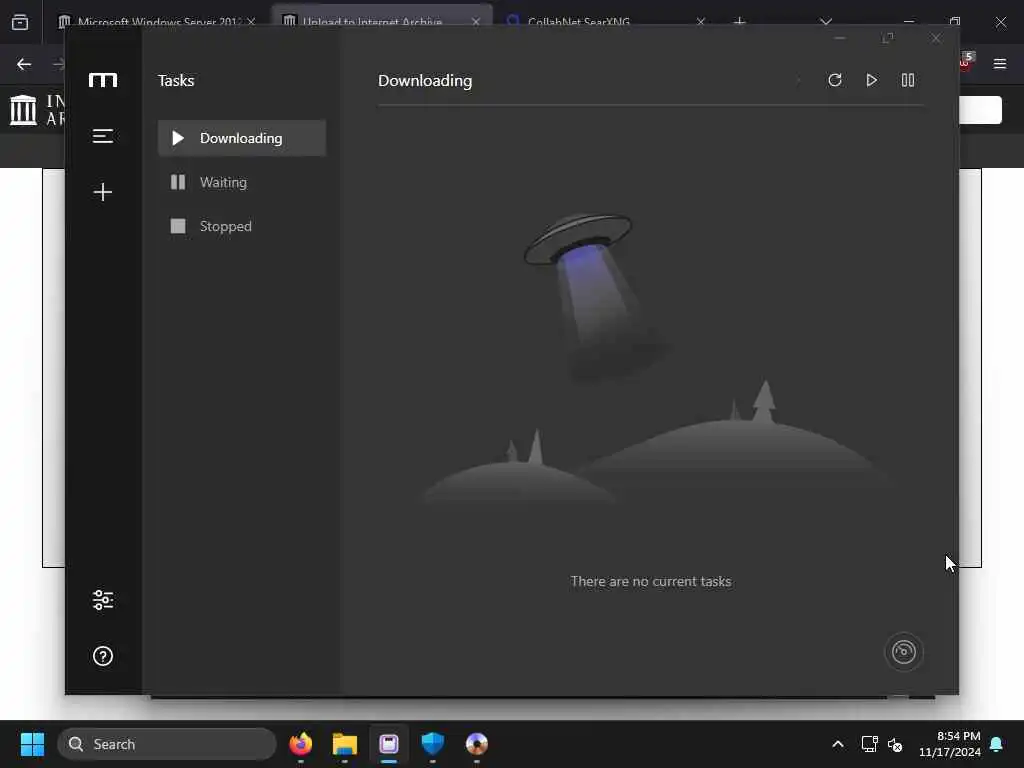Resume all tasks with play icon
1024x768 pixels.
click(x=871, y=80)
